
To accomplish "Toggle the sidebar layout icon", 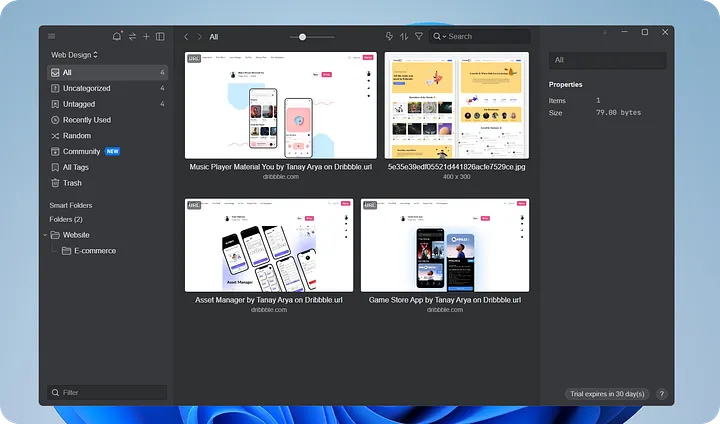I will (160, 36).
